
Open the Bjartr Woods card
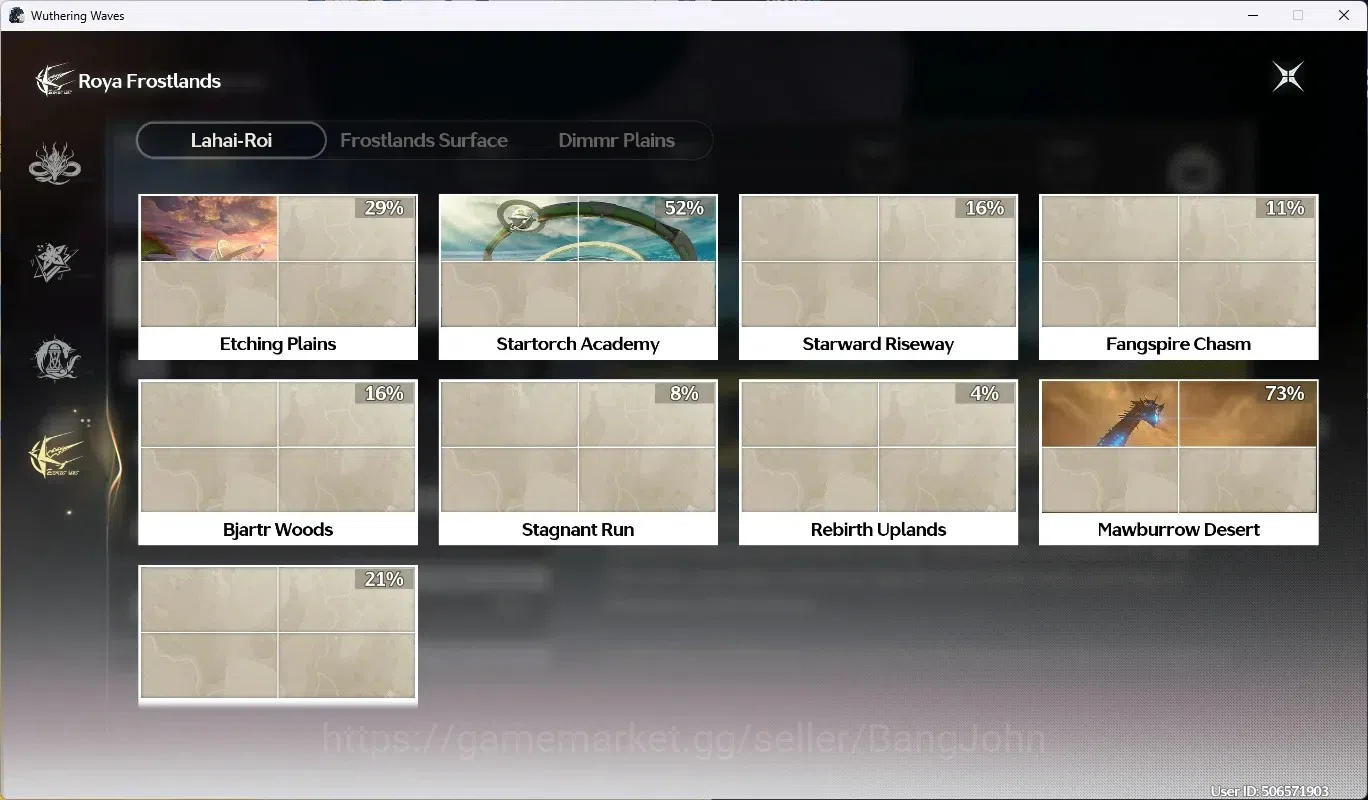click(x=278, y=462)
